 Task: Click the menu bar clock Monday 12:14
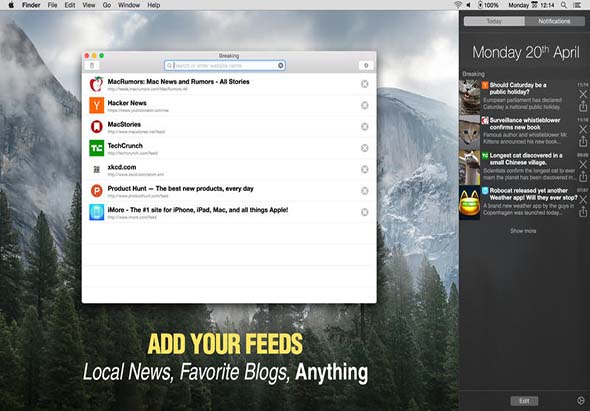click(531, 5)
